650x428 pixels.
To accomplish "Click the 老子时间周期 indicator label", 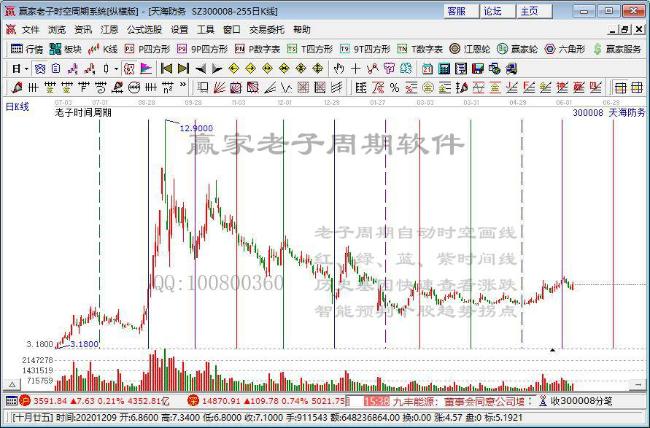I will (83, 112).
